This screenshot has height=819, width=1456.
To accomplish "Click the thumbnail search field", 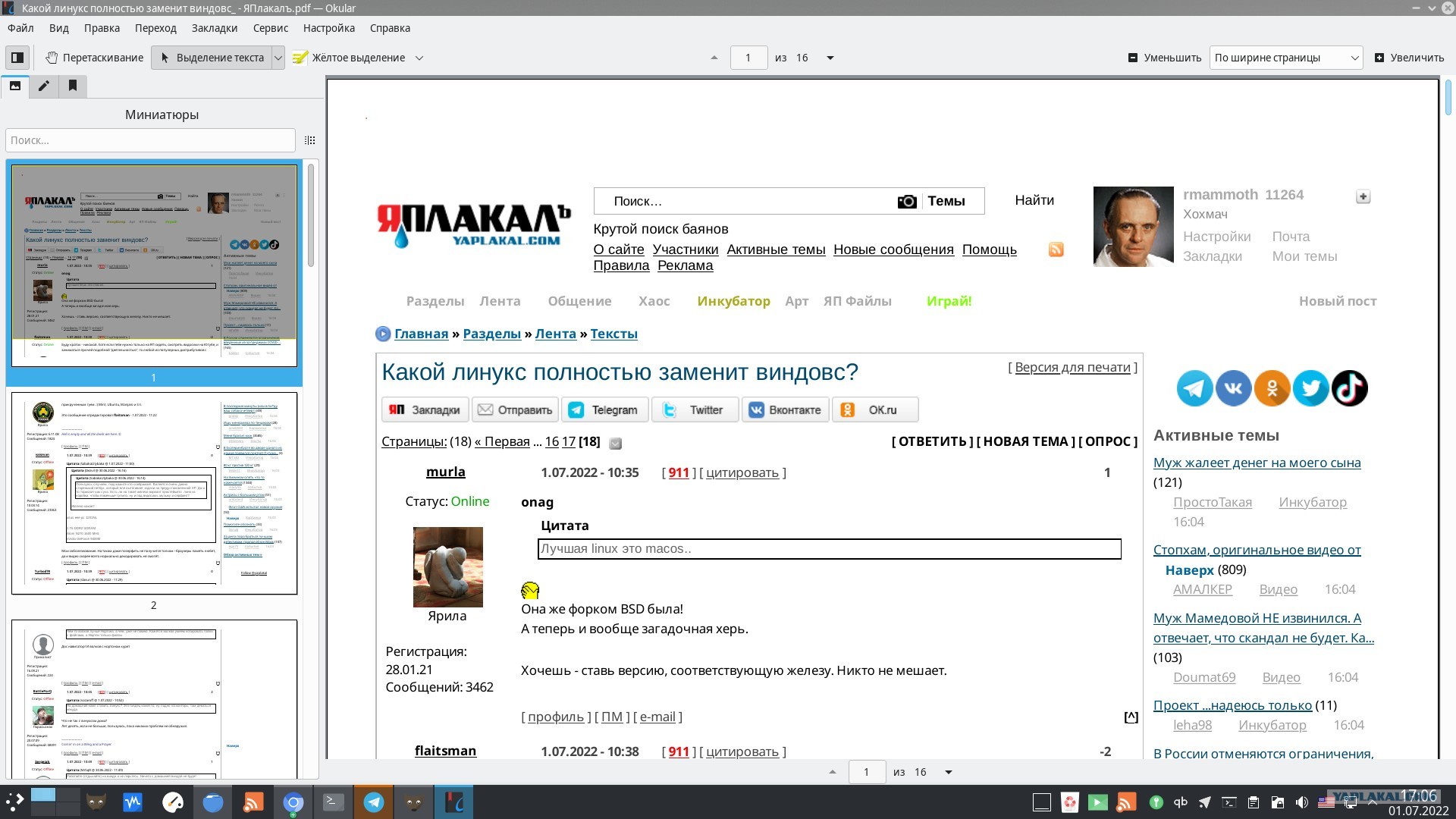I will click(x=150, y=140).
